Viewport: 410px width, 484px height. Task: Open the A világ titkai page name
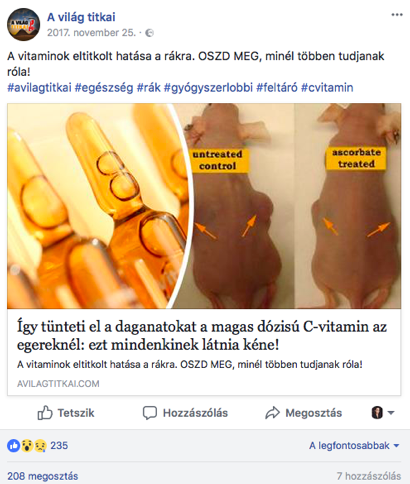click(x=81, y=17)
